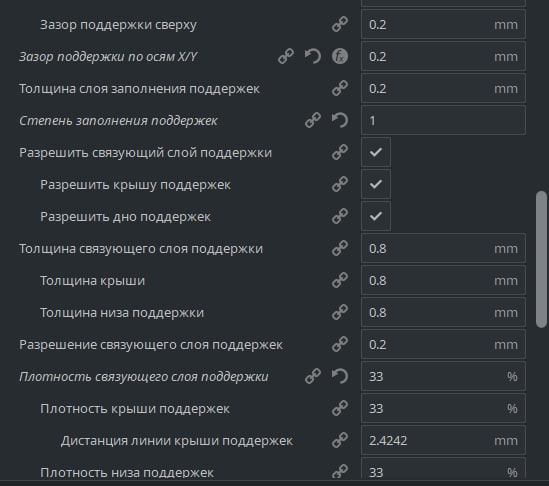Viewport: 549px width, 486px height.
Task: Click link icon for Плотность крыши поддержек
Action: tap(340, 408)
